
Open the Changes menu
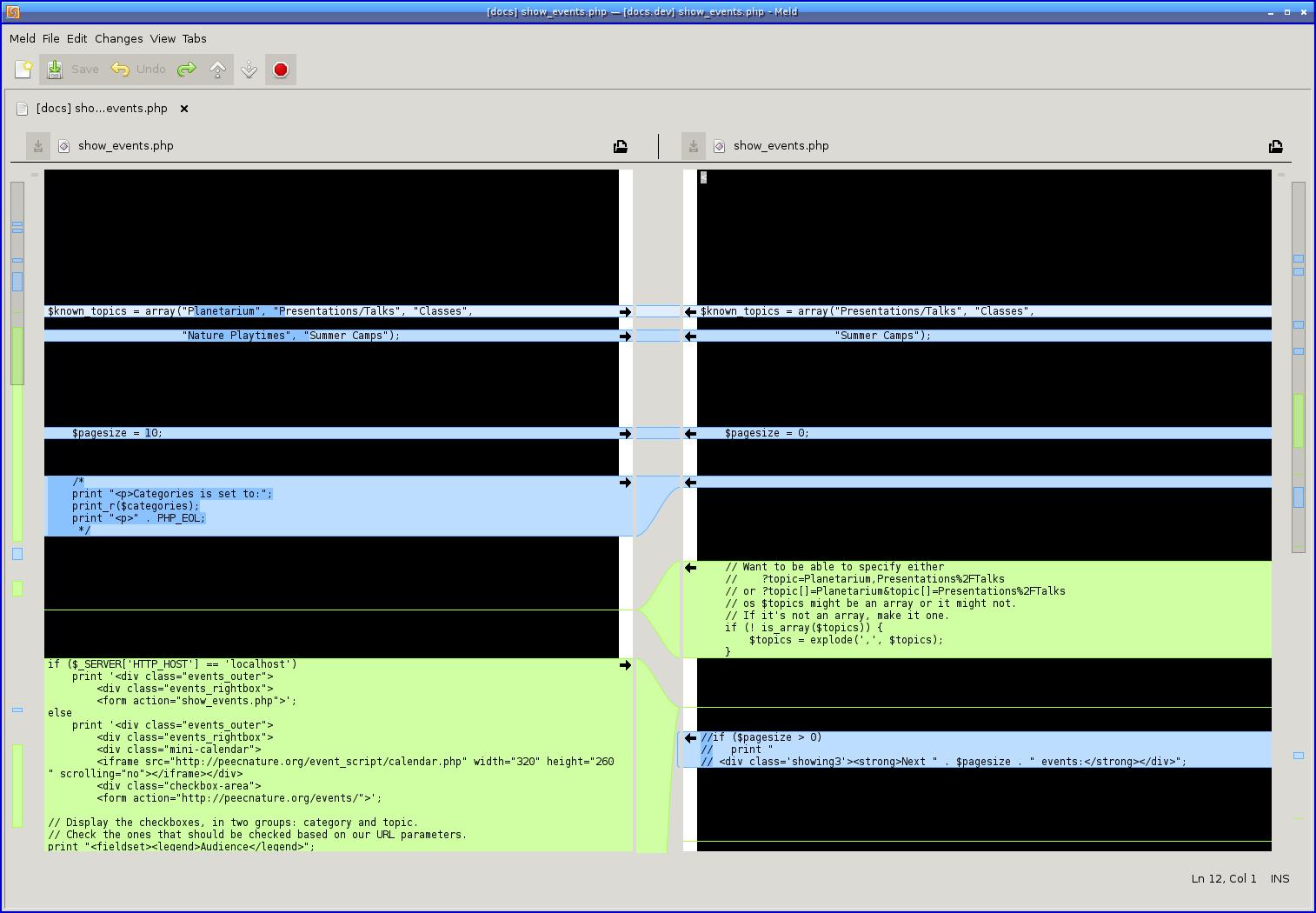click(119, 38)
